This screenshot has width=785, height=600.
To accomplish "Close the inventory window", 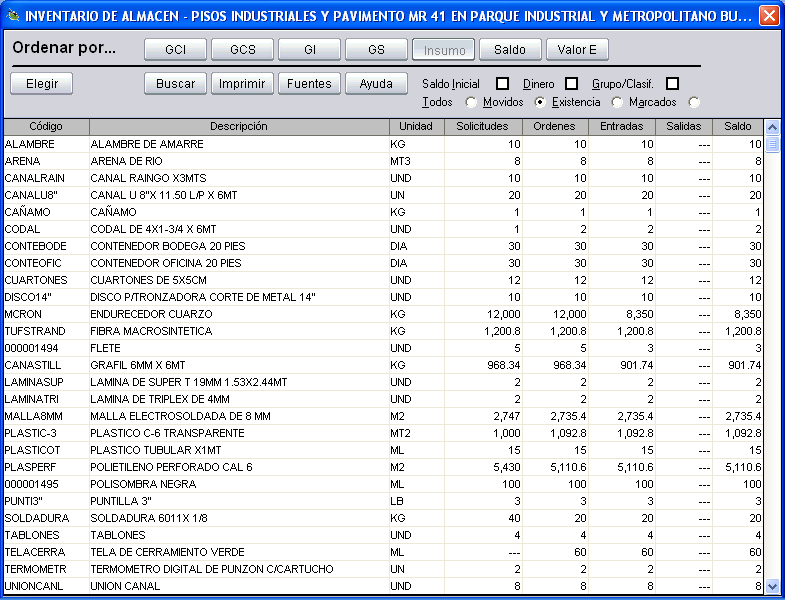I will [768, 16].
